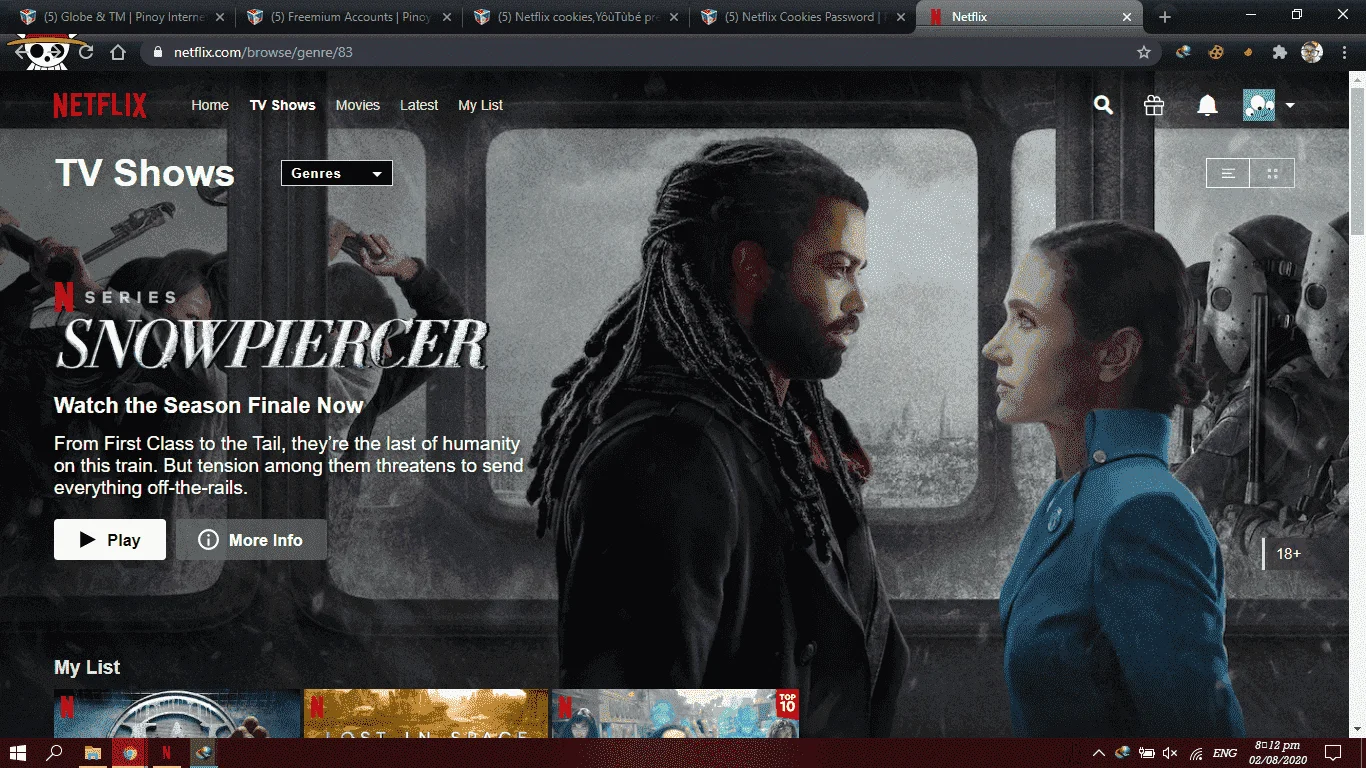
Task: Open a new browser tab
Action: pos(1164,17)
